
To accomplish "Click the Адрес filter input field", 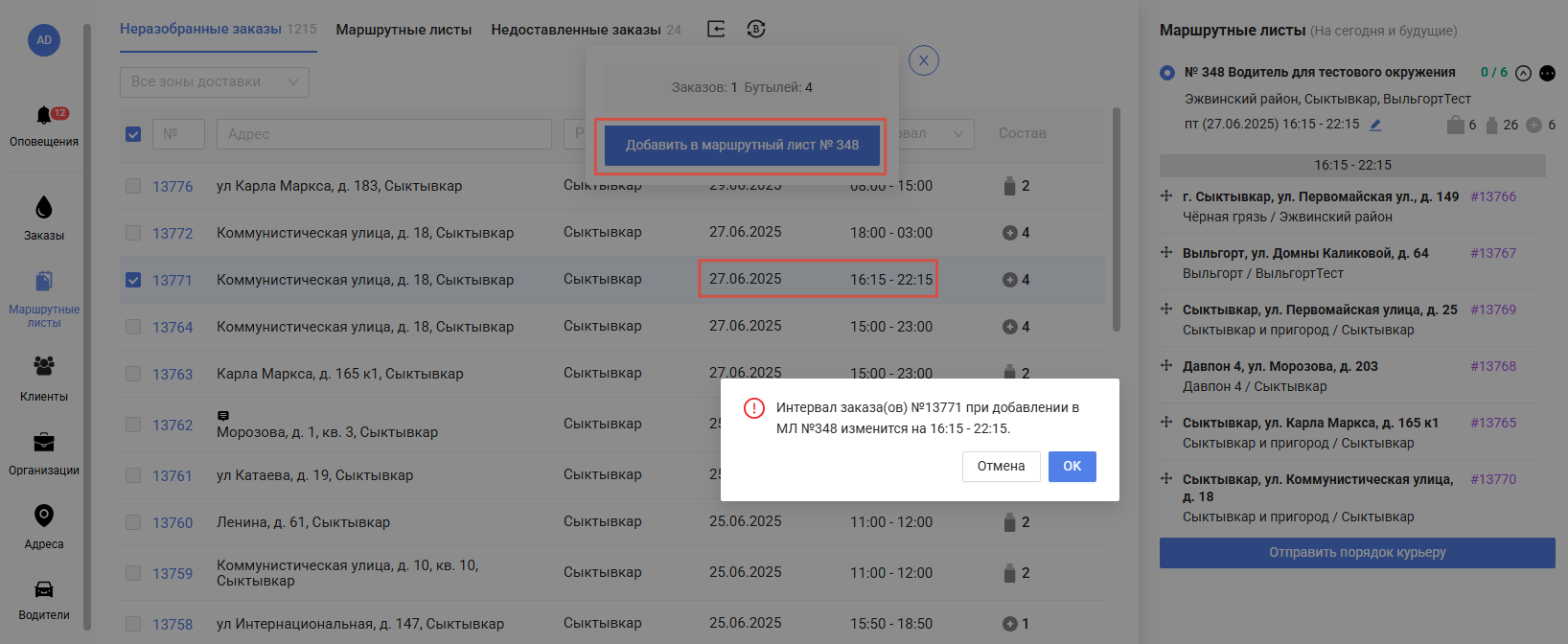I will tap(384, 134).
